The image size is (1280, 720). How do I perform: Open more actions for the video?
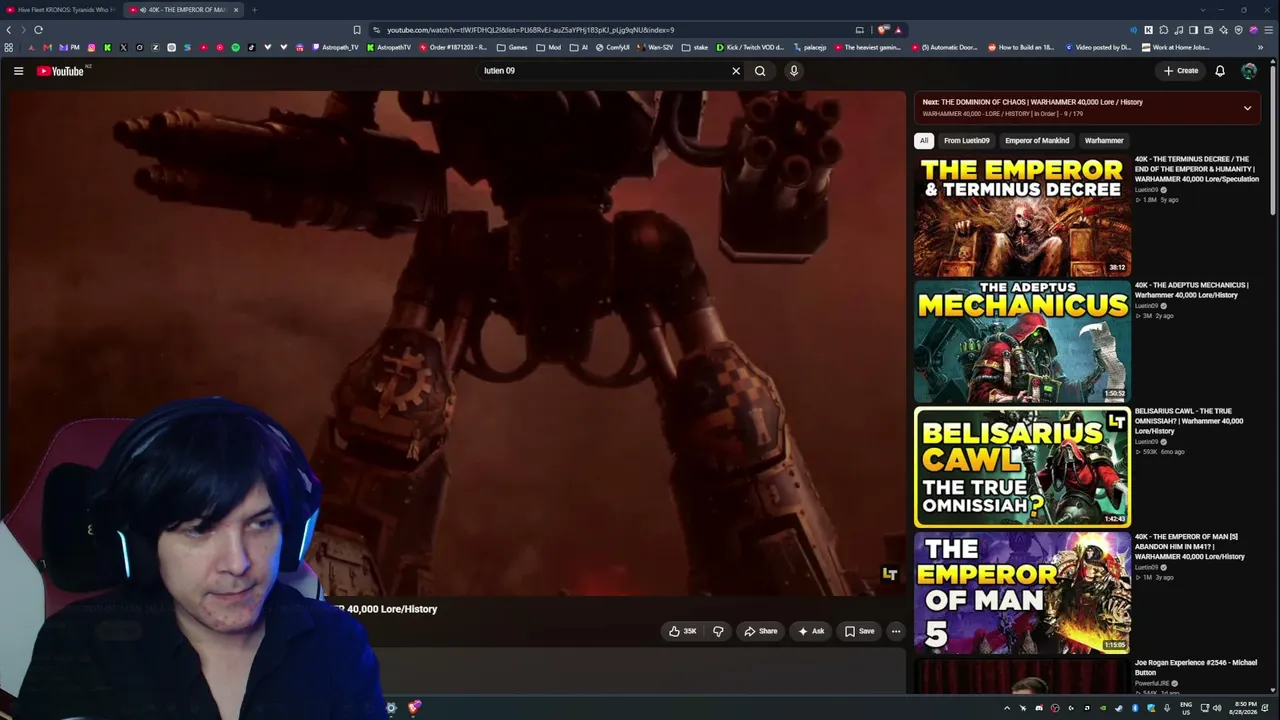[x=896, y=631]
